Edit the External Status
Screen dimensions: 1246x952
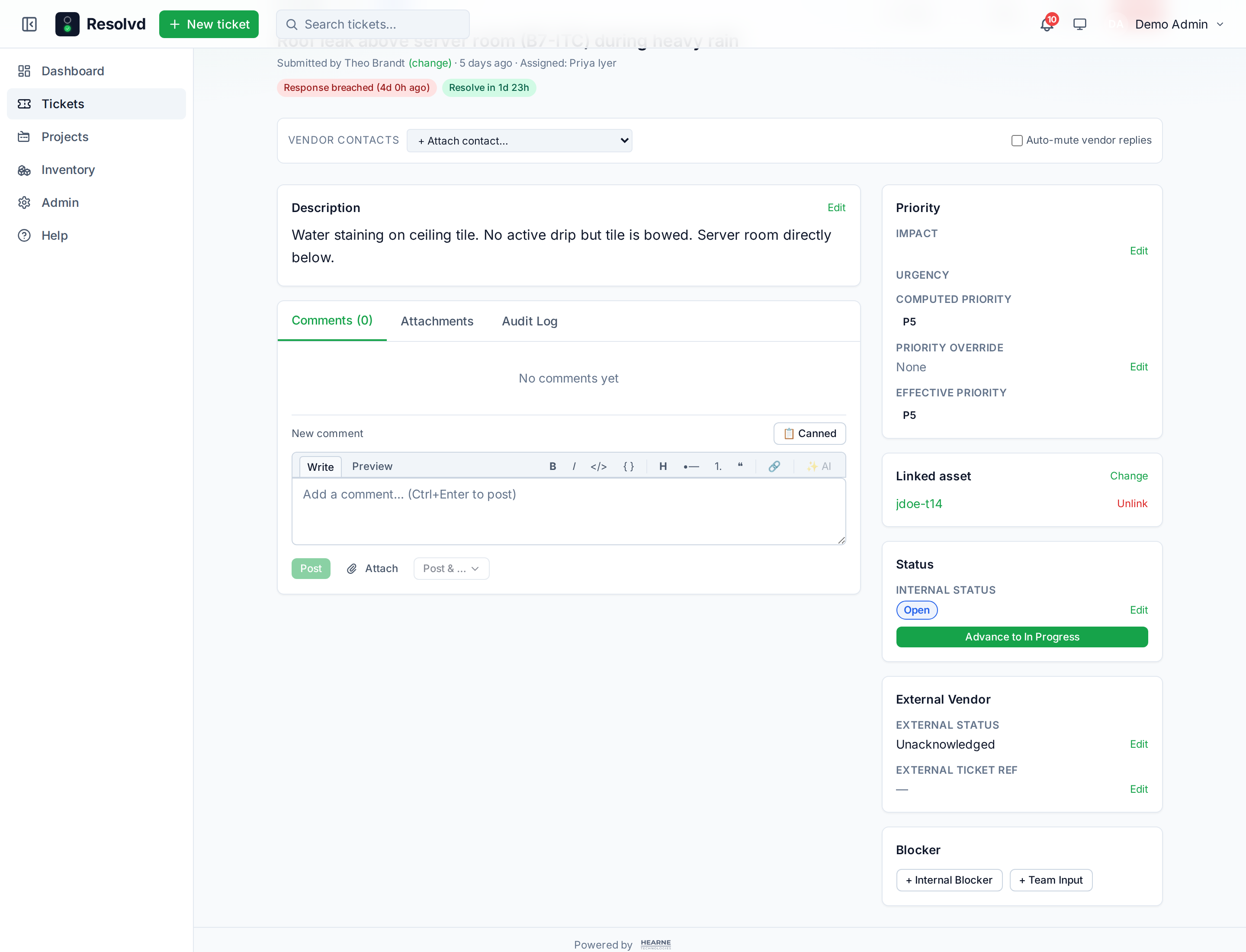coord(1138,744)
